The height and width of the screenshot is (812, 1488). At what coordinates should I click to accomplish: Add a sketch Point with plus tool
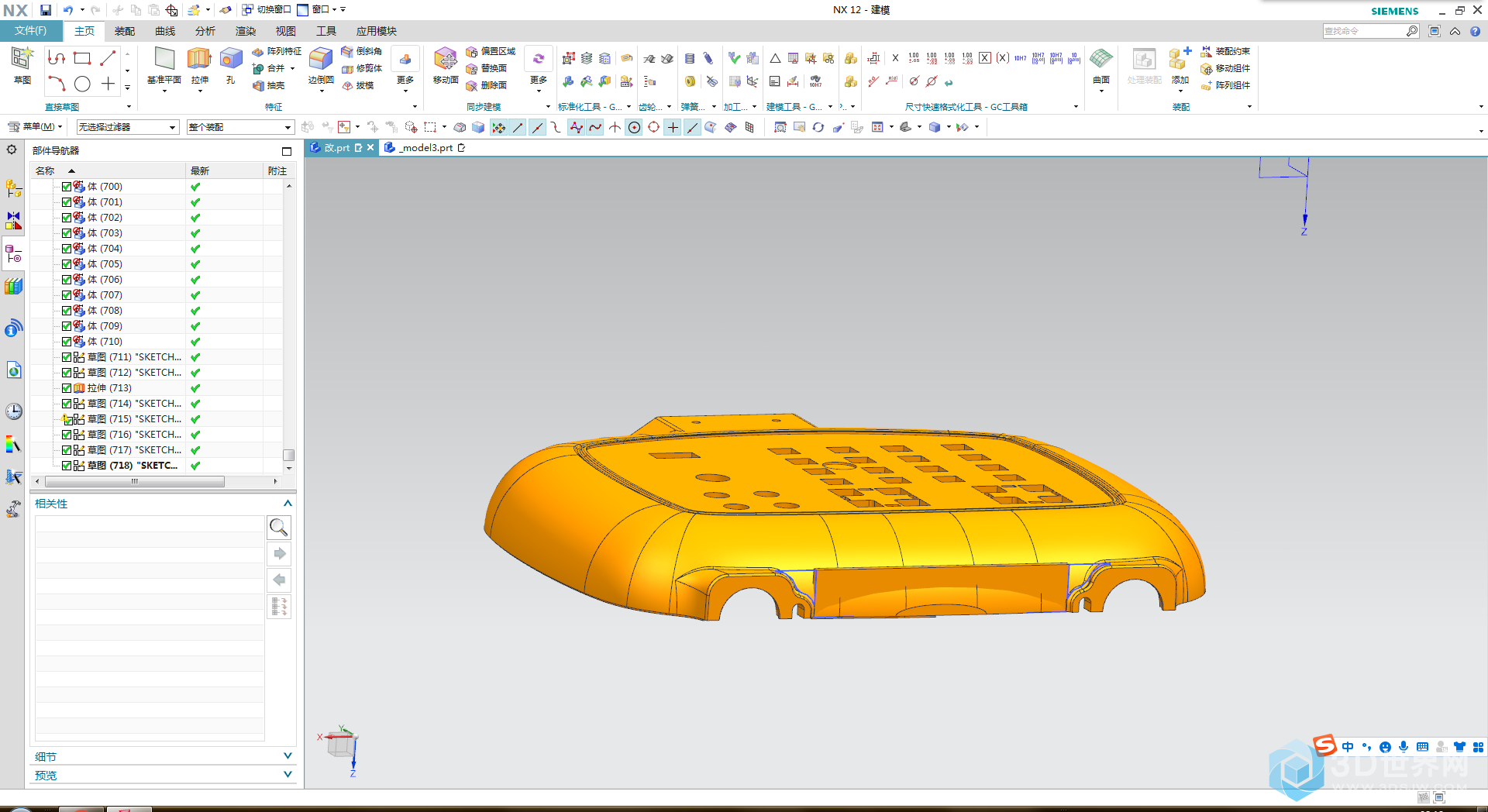(108, 84)
